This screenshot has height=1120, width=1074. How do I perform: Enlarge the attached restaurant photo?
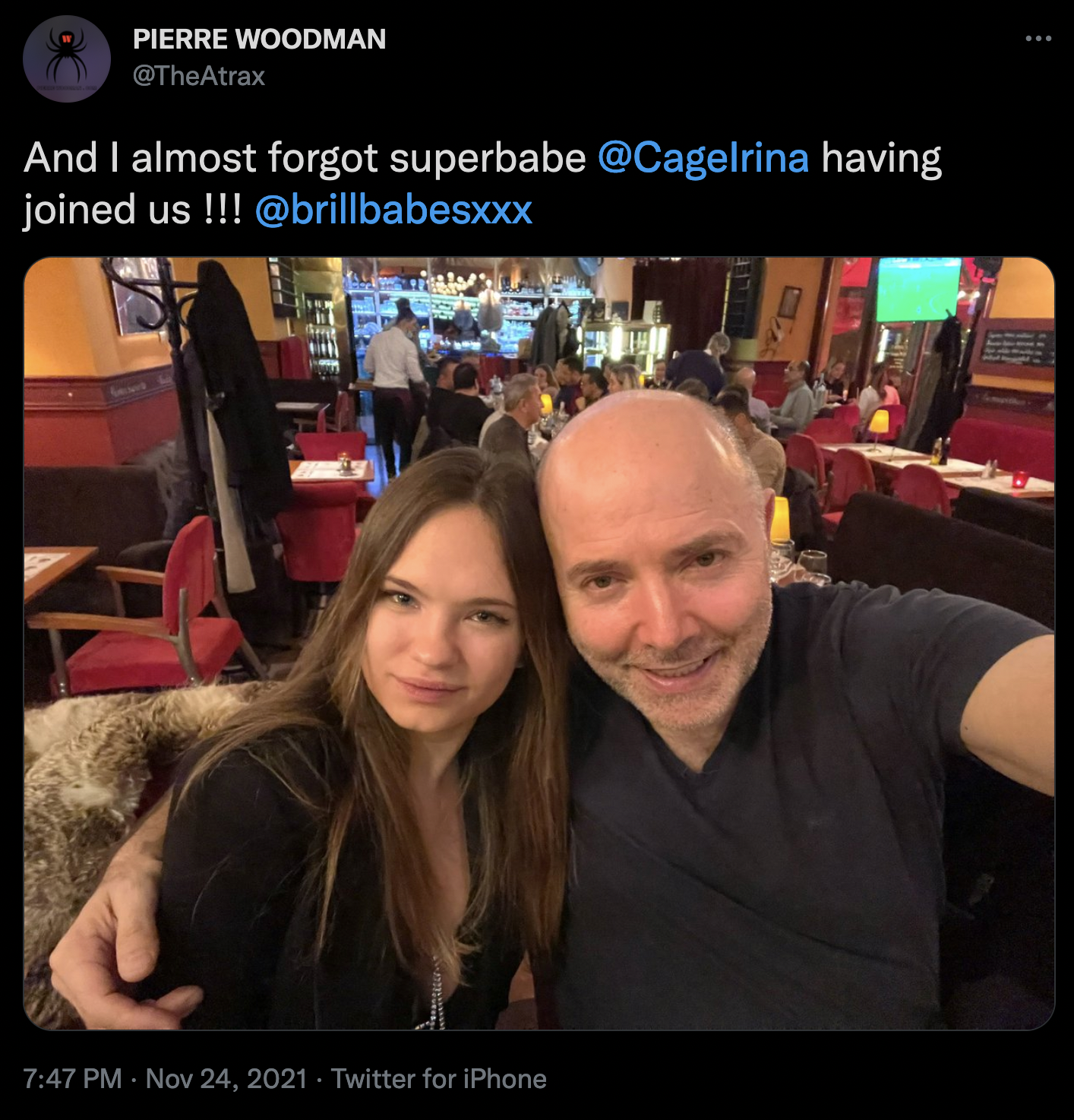click(x=539, y=643)
